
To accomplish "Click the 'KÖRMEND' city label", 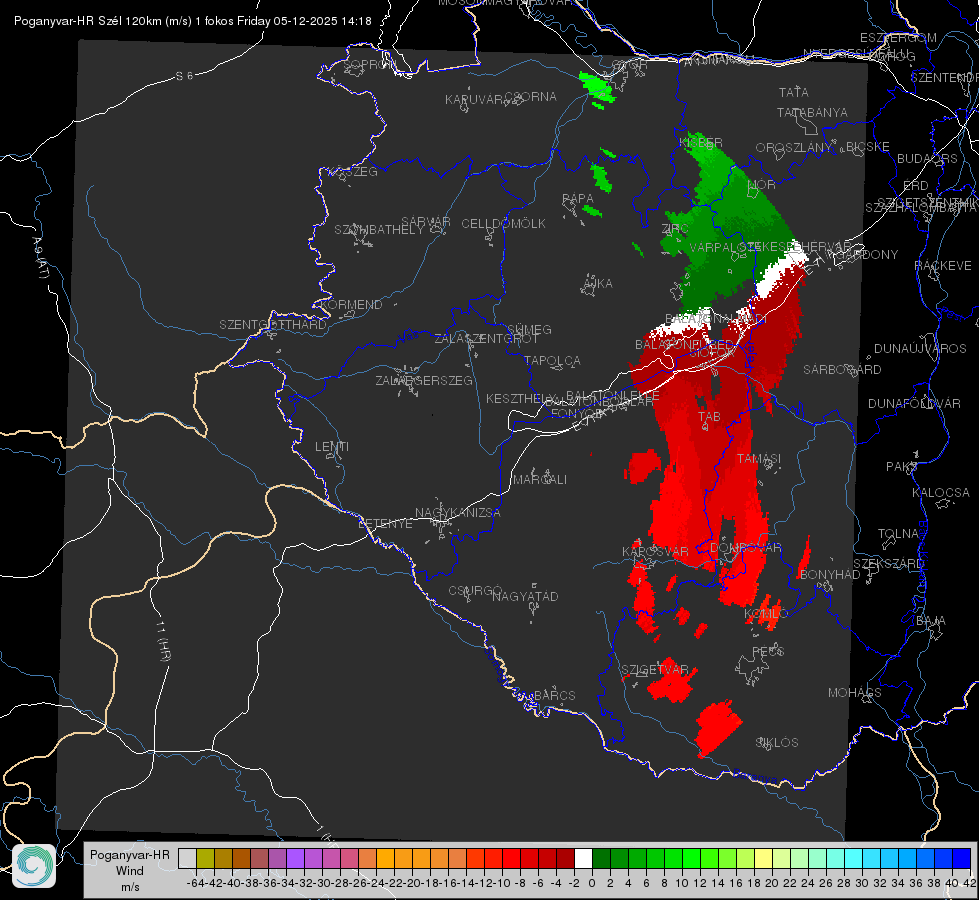I will tap(352, 305).
